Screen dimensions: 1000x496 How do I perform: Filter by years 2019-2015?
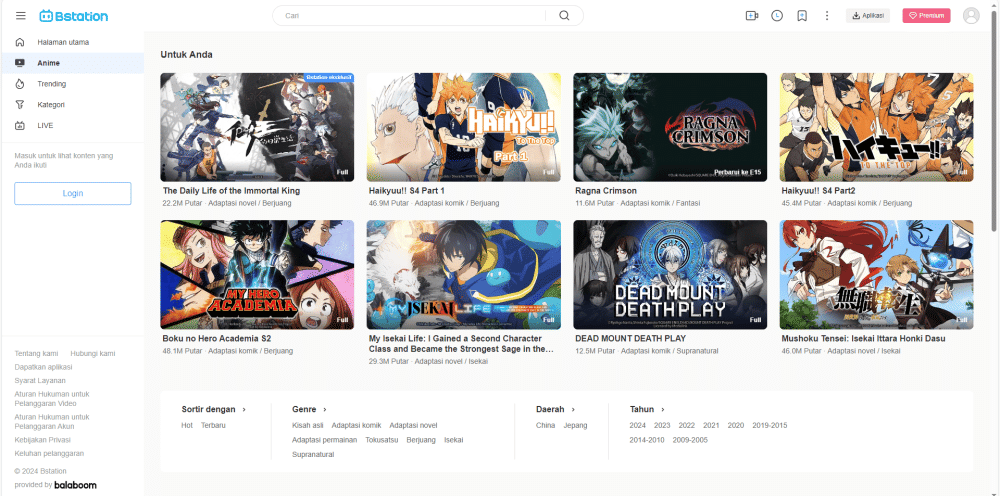tap(770, 425)
